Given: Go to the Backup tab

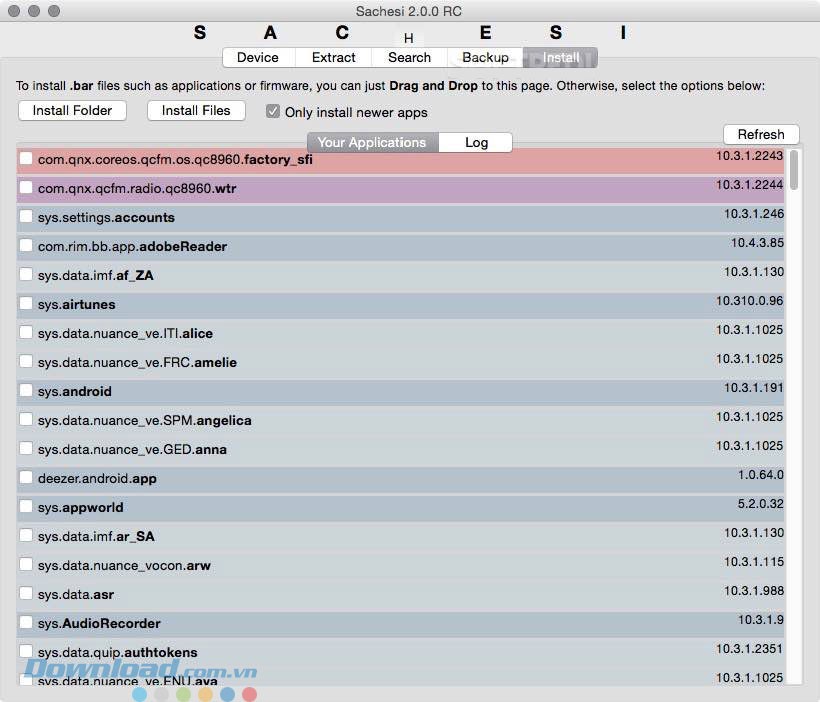Looking at the screenshot, I should pyautogui.click(x=485, y=58).
